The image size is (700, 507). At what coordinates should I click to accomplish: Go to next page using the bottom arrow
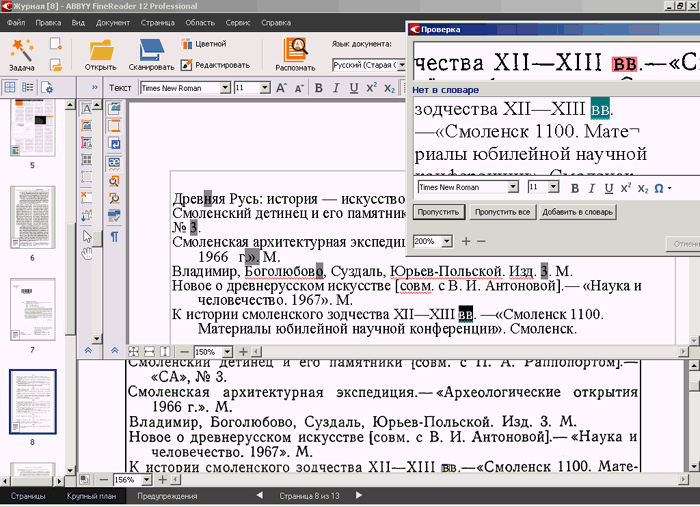coord(359,495)
